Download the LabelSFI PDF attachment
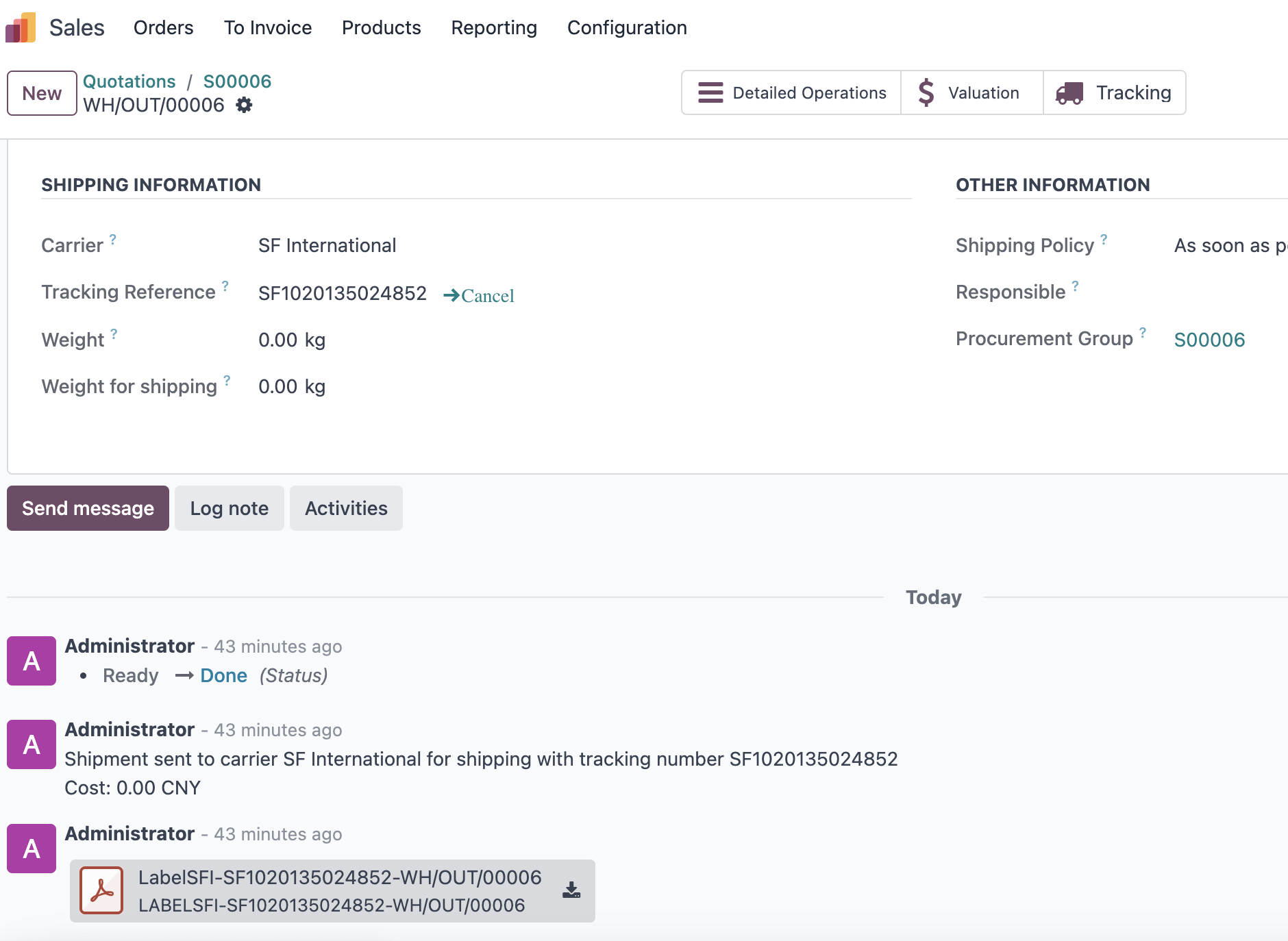Viewport: 1288px width, 941px height. pyautogui.click(x=571, y=890)
